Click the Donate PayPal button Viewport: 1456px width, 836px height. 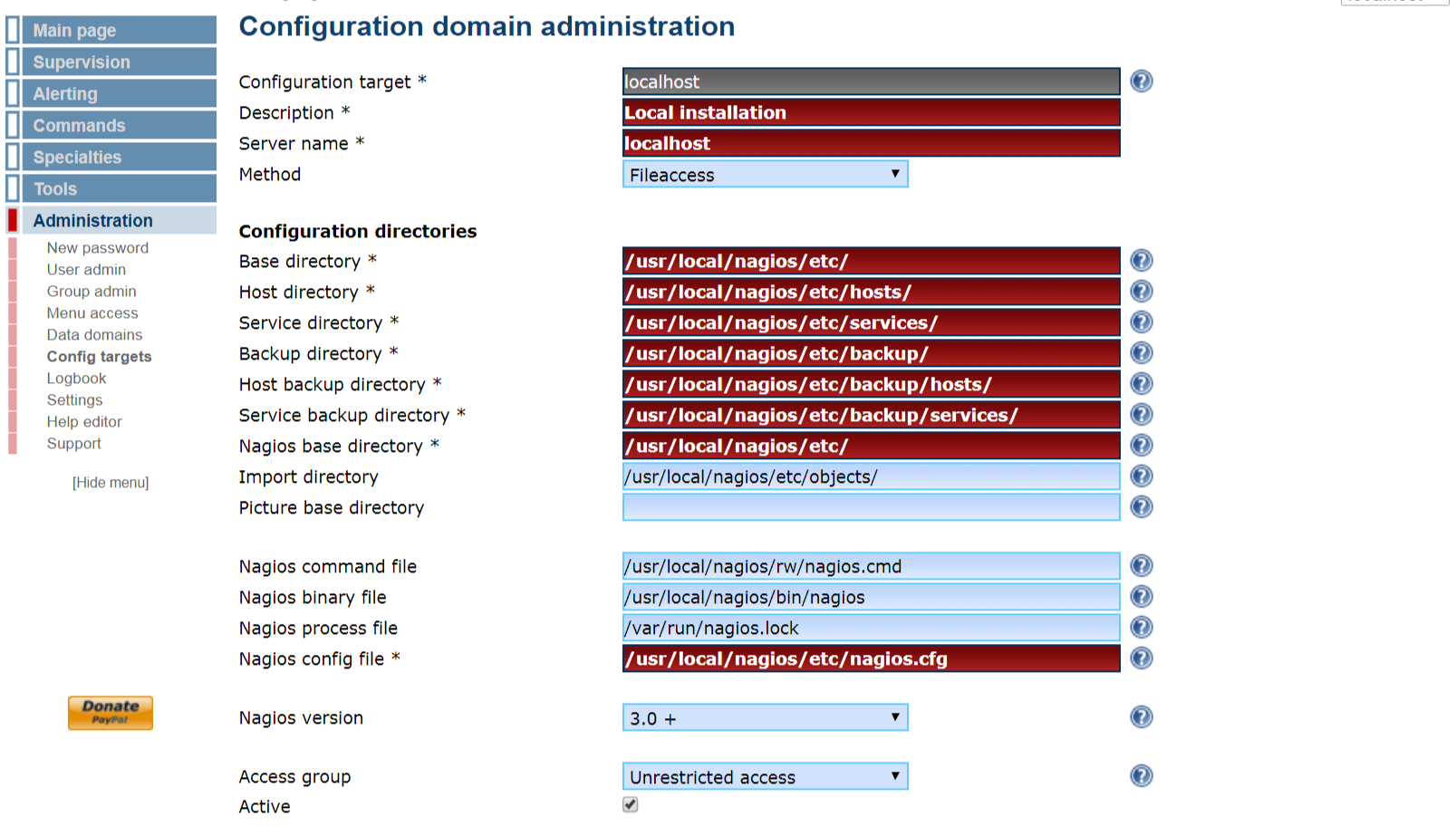(111, 712)
